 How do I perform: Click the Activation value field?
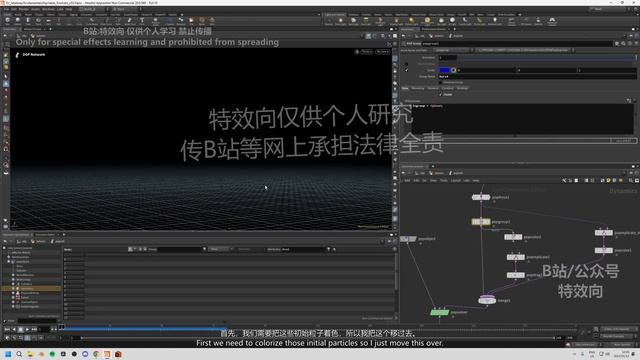pos(448,58)
